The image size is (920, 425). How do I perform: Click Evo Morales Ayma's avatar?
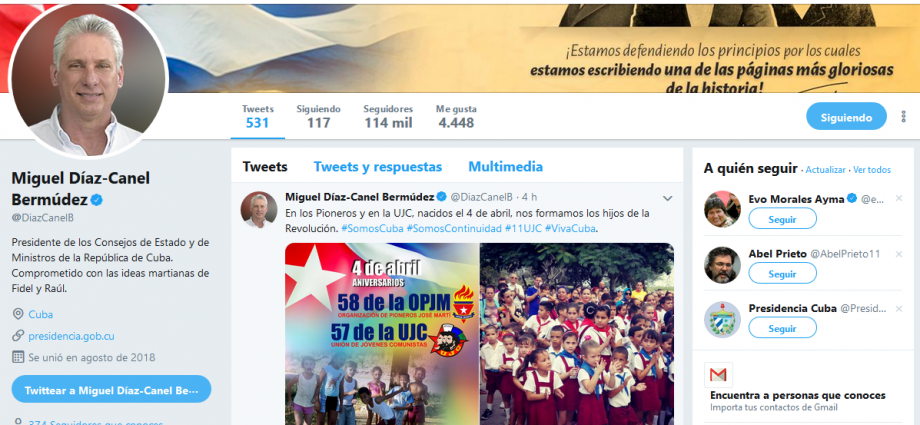click(722, 209)
